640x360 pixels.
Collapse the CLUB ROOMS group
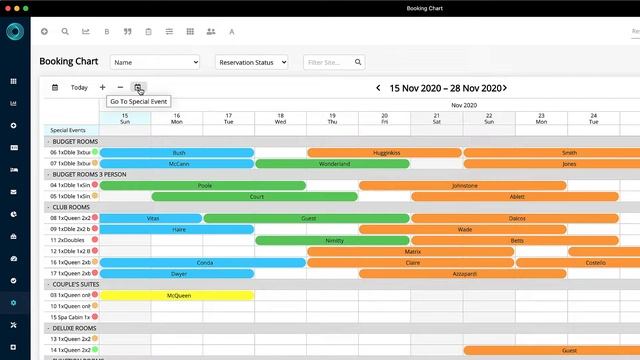[x=48, y=207]
